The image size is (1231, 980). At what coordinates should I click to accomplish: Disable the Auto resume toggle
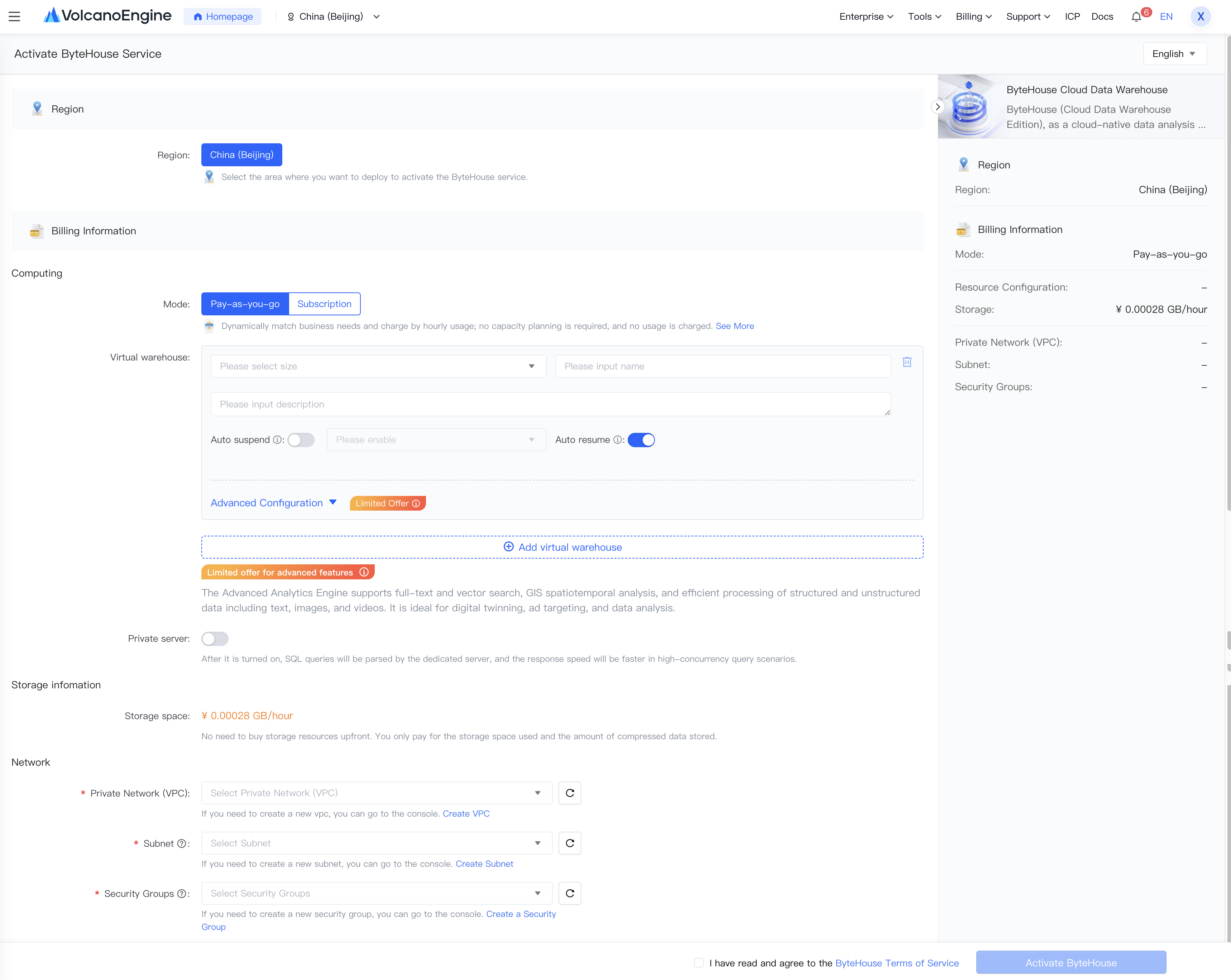(641, 440)
